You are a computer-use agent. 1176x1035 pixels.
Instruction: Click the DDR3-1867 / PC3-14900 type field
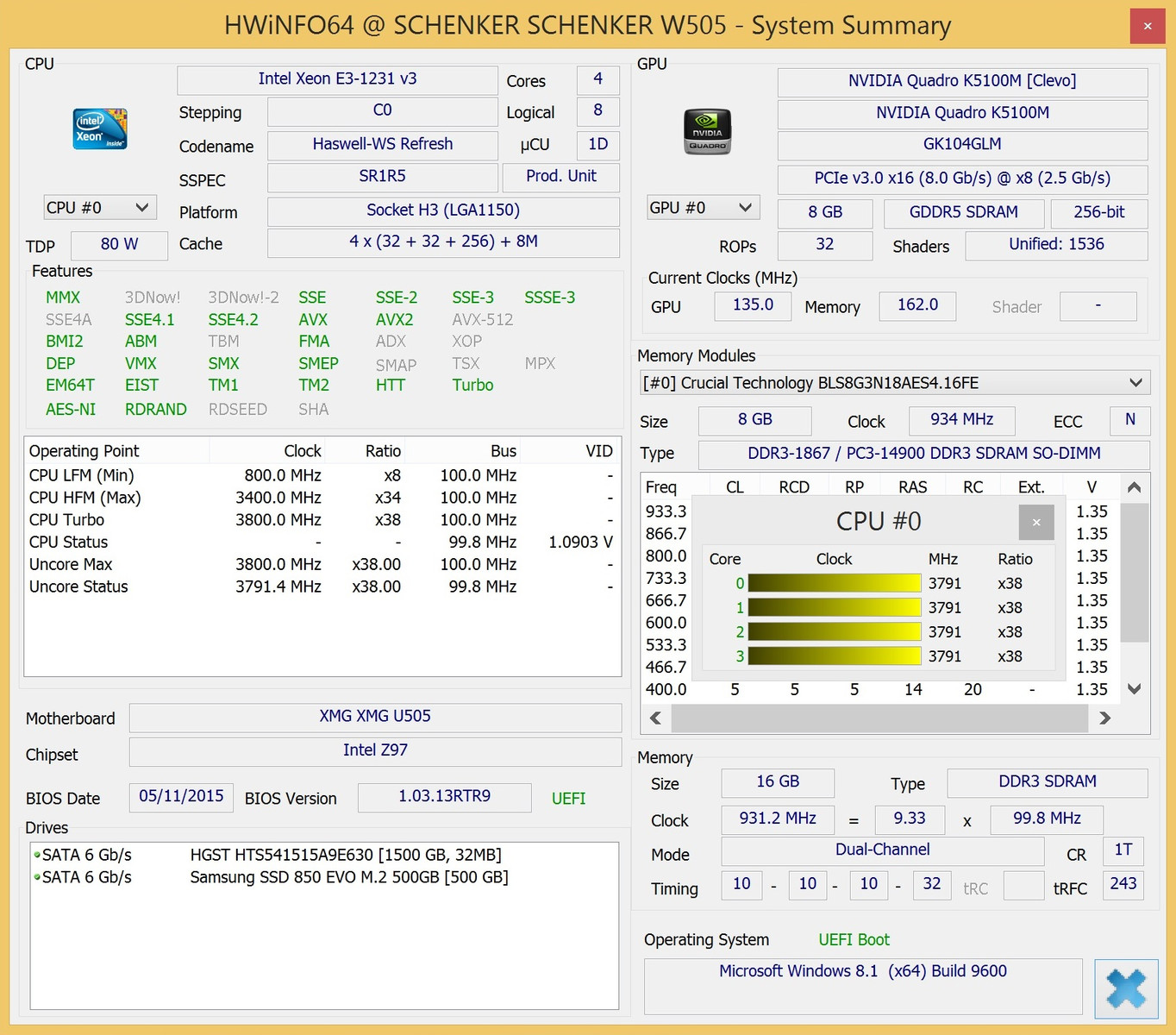pyautogui.click(x=924, y=455)
